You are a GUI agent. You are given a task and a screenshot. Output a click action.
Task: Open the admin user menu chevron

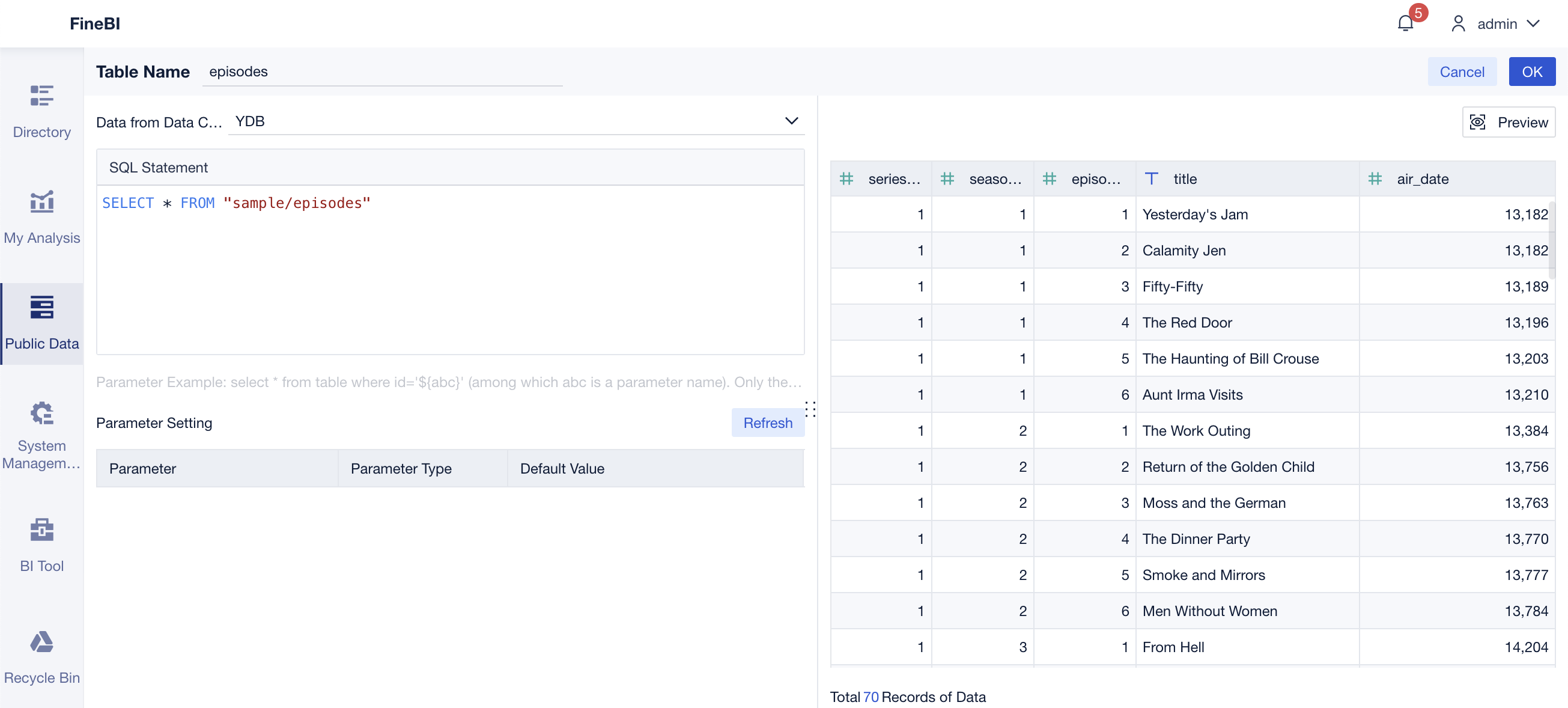click(1534, 24)
